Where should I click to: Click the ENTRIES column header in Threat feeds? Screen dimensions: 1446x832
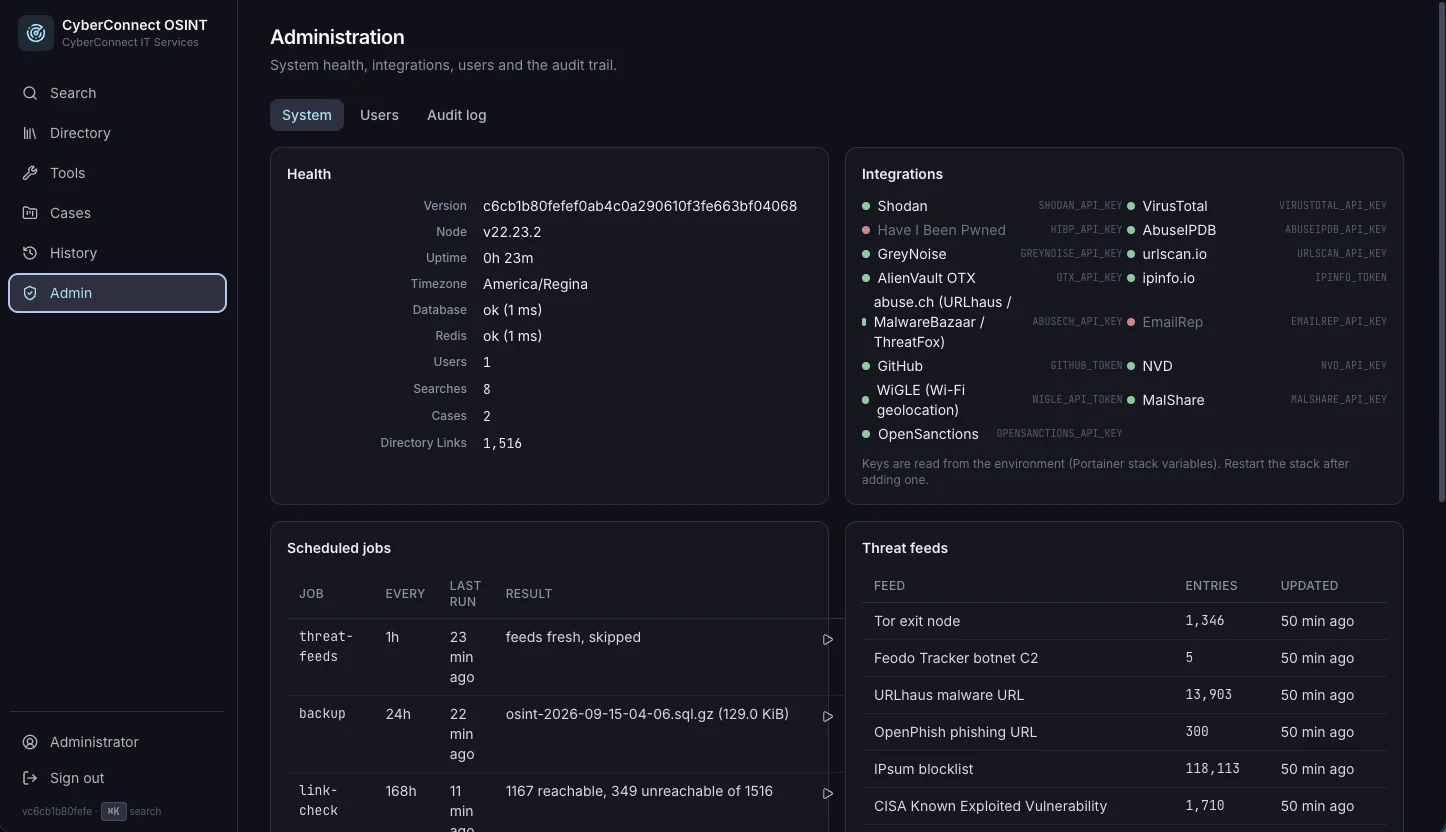[1211, 586]
